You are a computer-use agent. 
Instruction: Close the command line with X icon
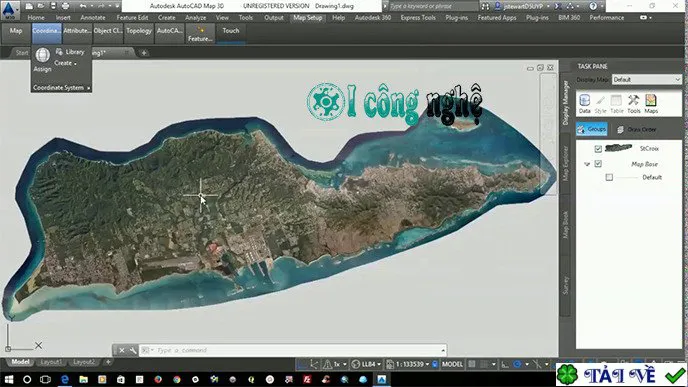(122, 350)
